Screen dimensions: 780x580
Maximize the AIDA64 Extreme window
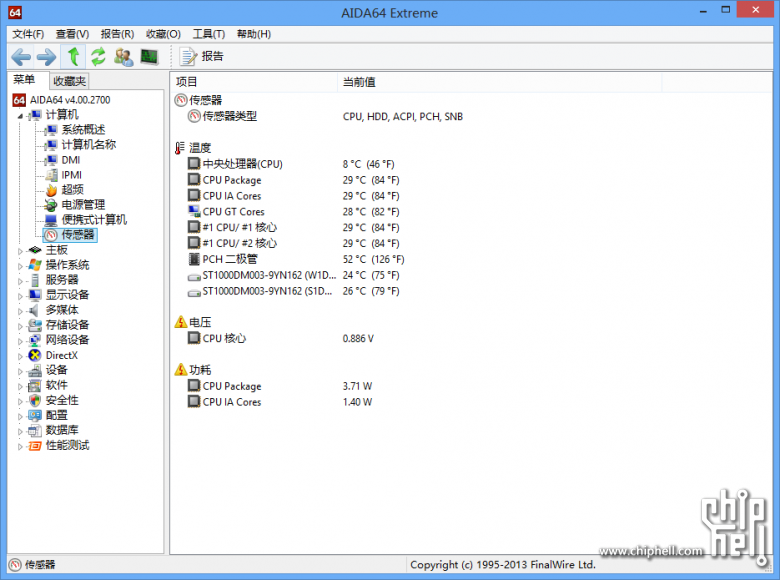[x=726, y=10]
